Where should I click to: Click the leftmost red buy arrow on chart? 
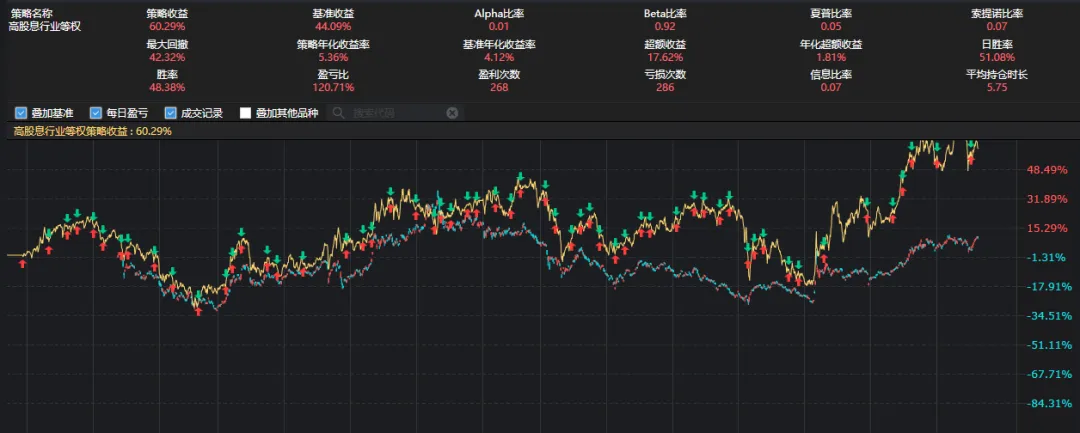pos(22,263)
